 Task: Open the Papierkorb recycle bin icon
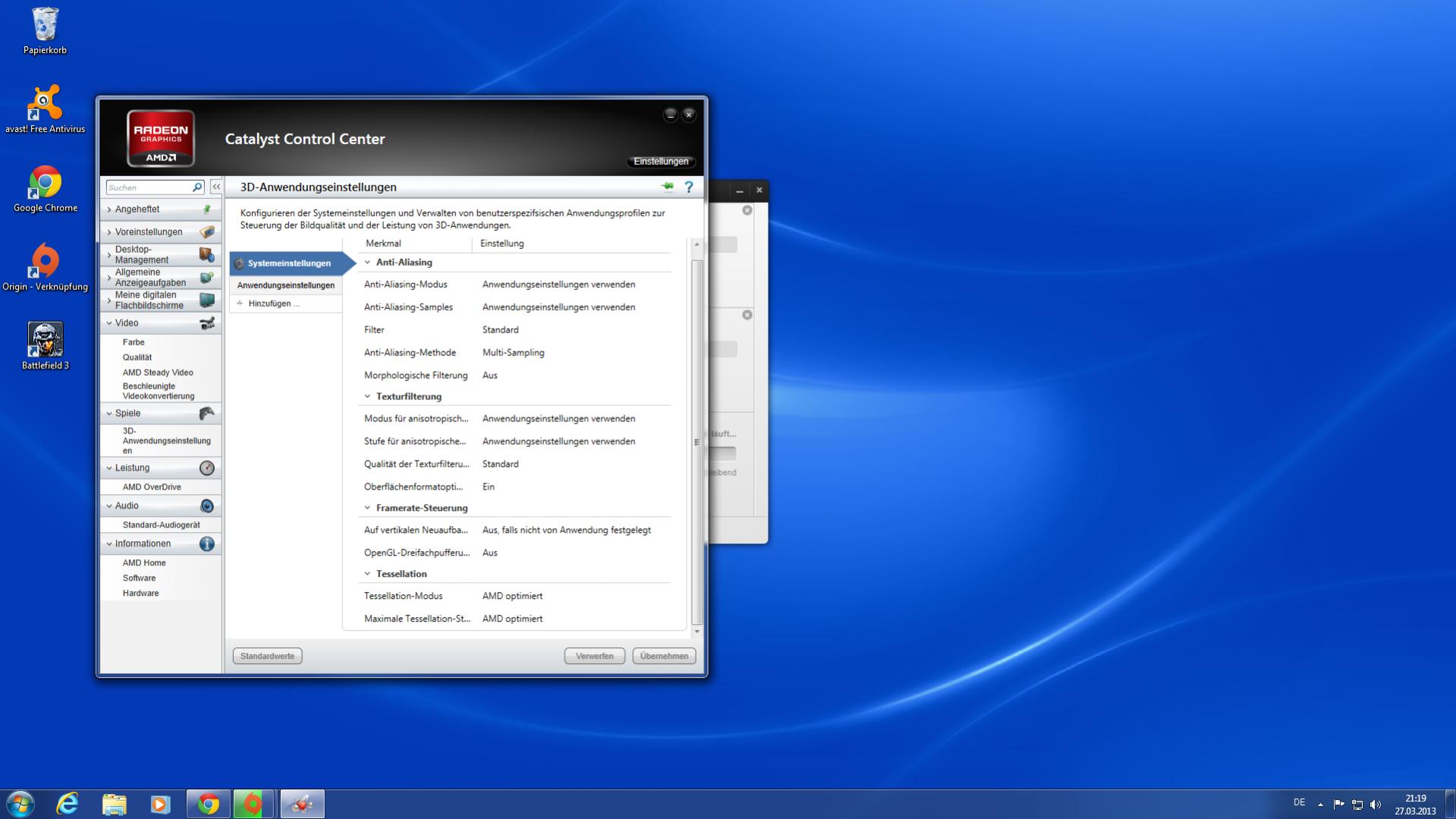coord(45,31)
